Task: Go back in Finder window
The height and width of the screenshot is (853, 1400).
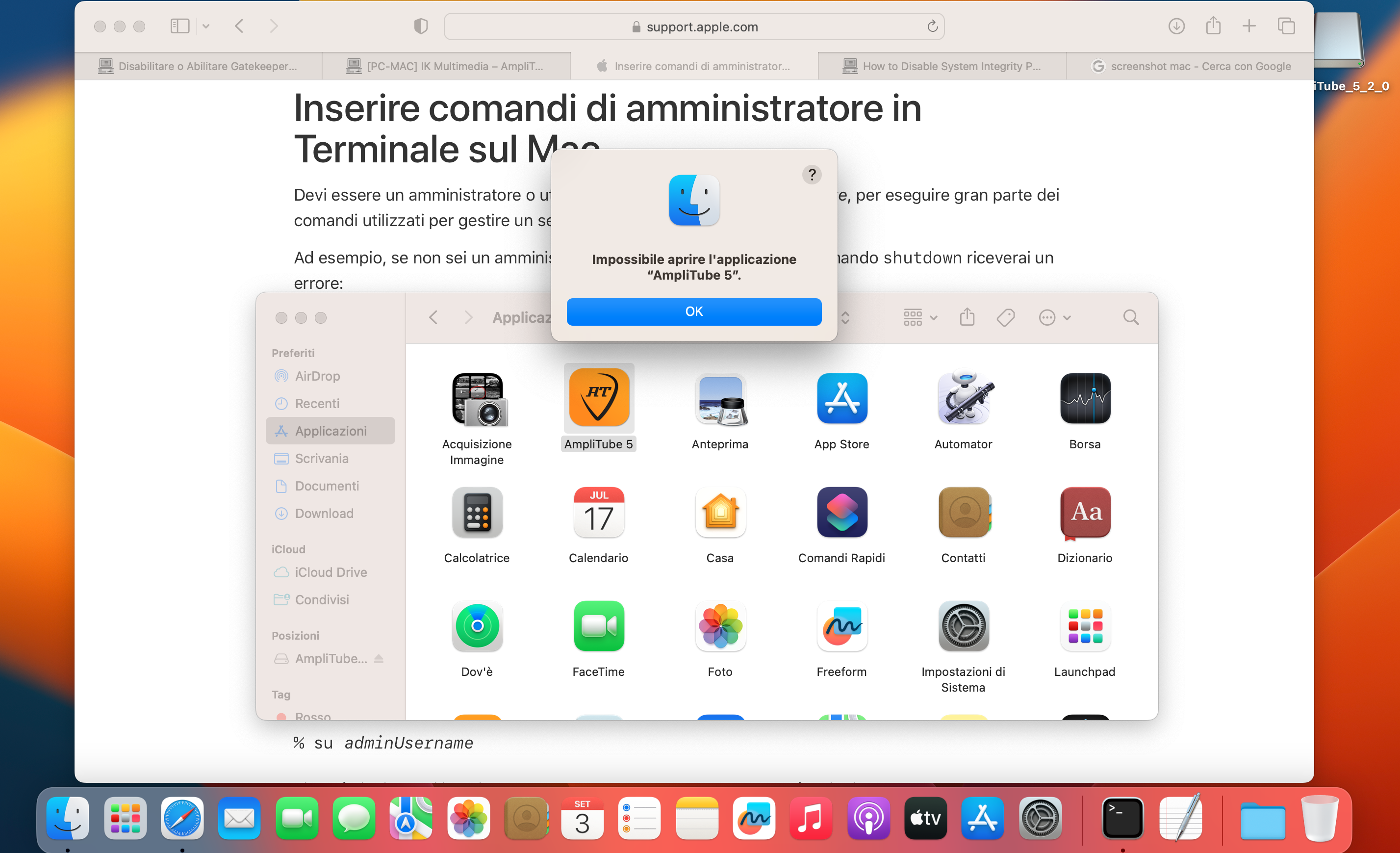Action: (433, 317)
